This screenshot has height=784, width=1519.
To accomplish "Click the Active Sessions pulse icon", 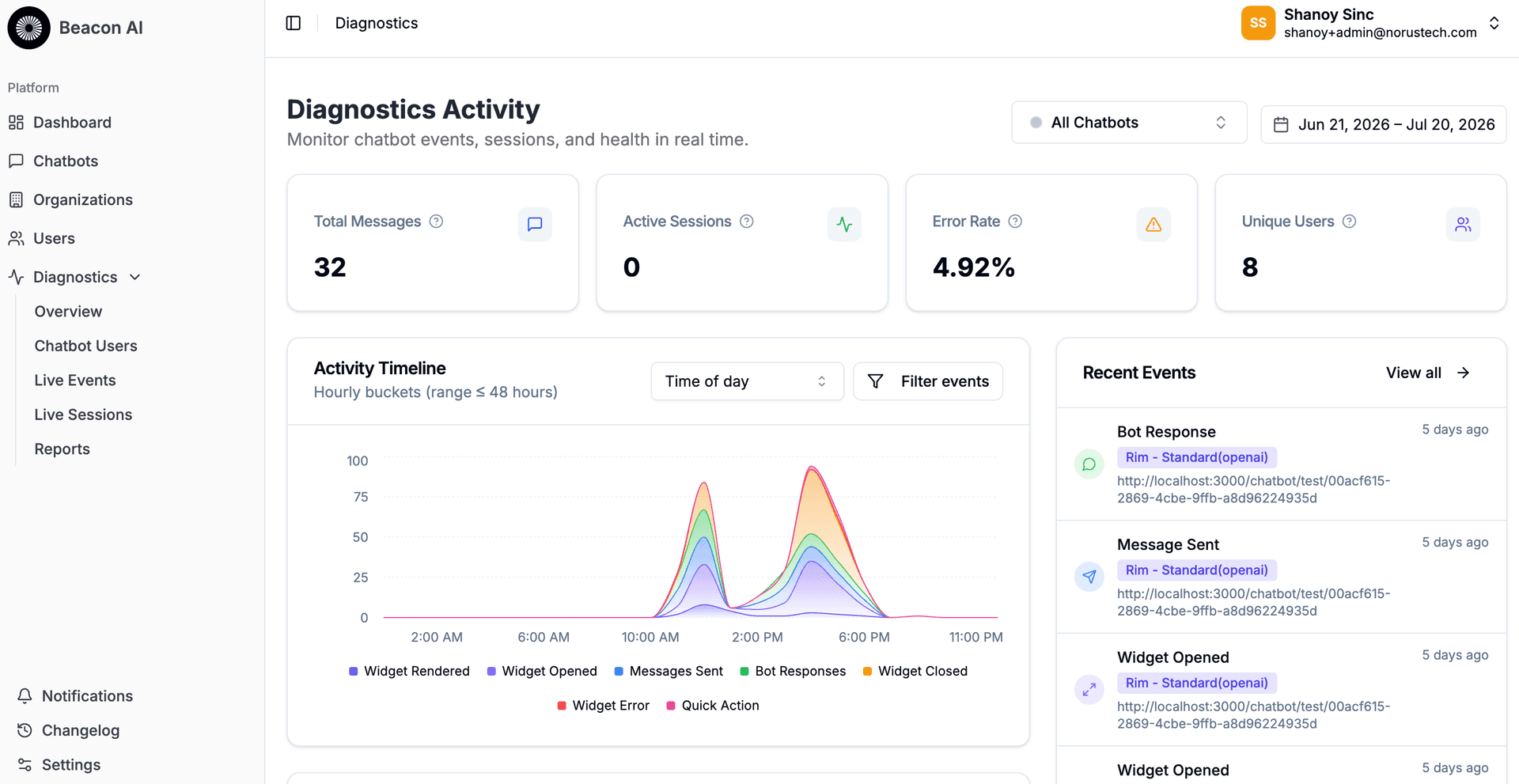I will pyautogui.click(x=844, y=225).
